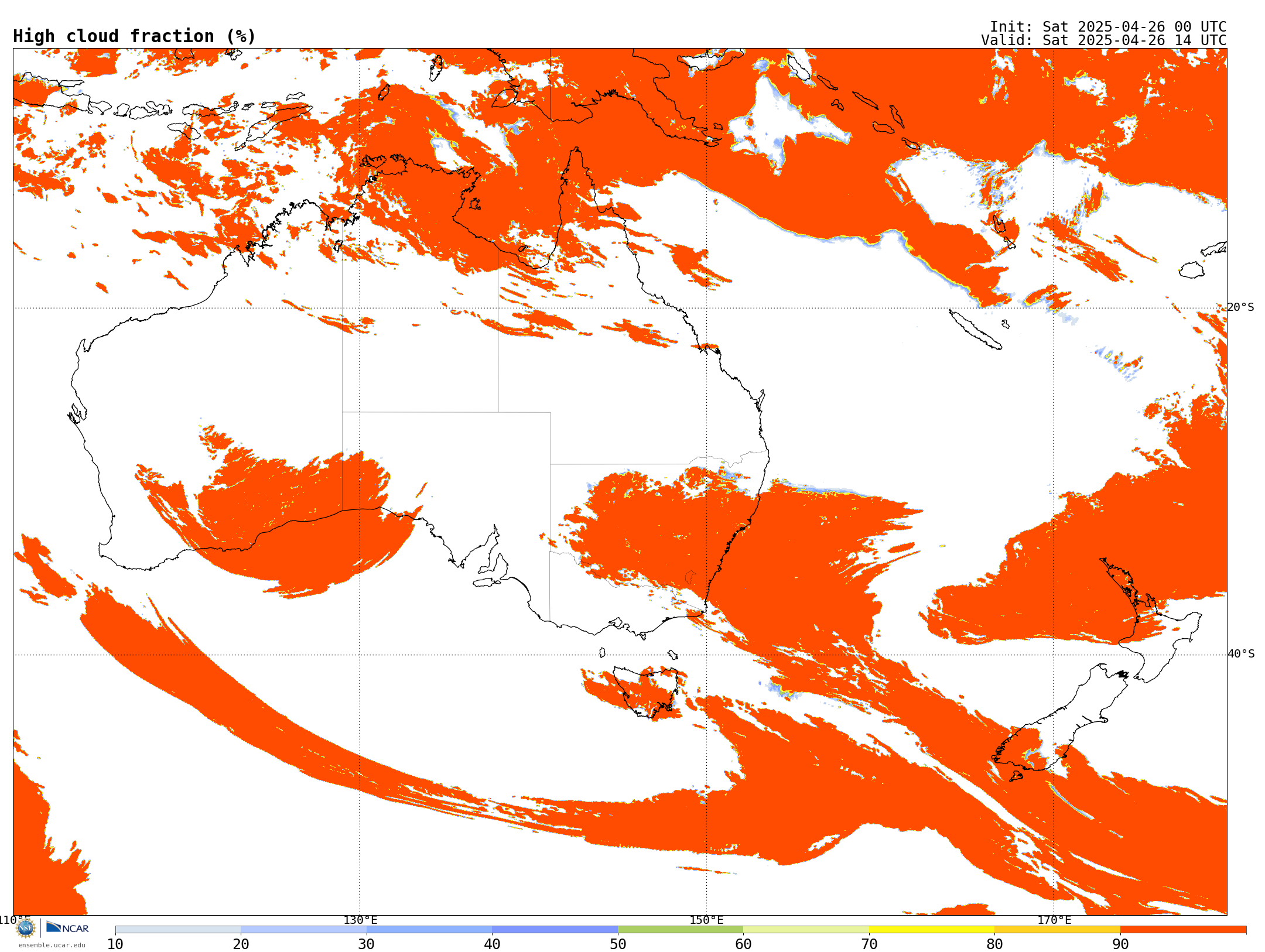The image size is (1265, 952).
Task: Click the NSF logo icon
Action: [x=26, y=928]
